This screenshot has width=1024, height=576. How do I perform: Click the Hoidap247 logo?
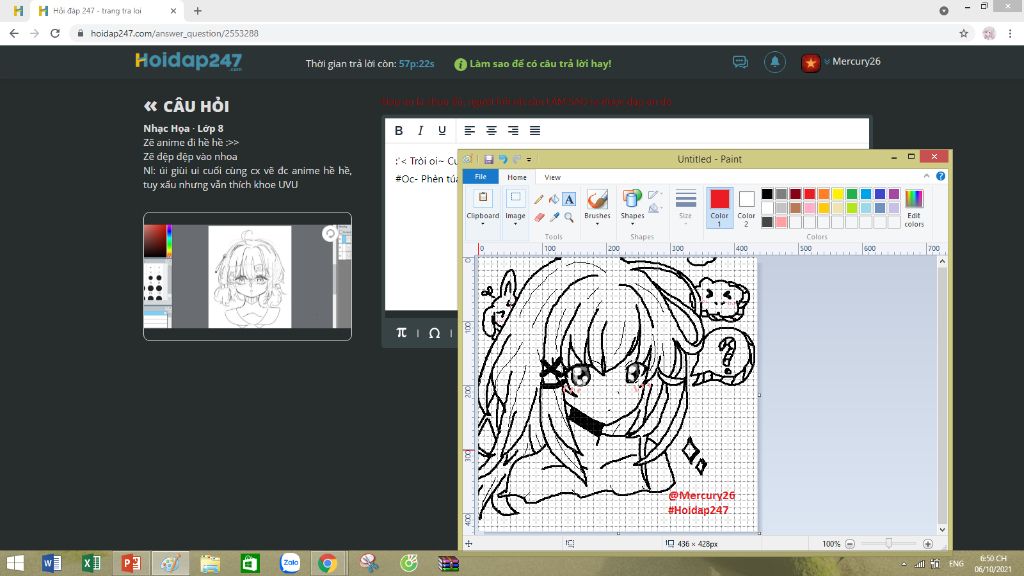[x=188, y=61]
